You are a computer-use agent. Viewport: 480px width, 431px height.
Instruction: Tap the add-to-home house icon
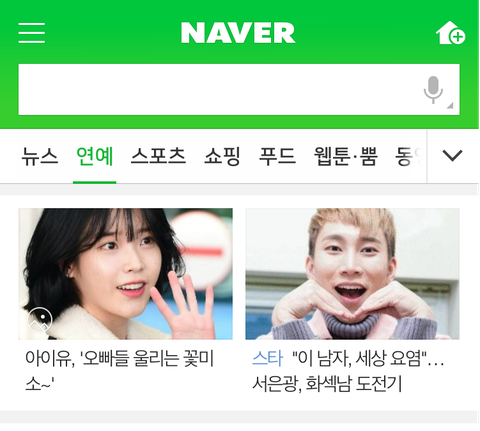(450, 33)
